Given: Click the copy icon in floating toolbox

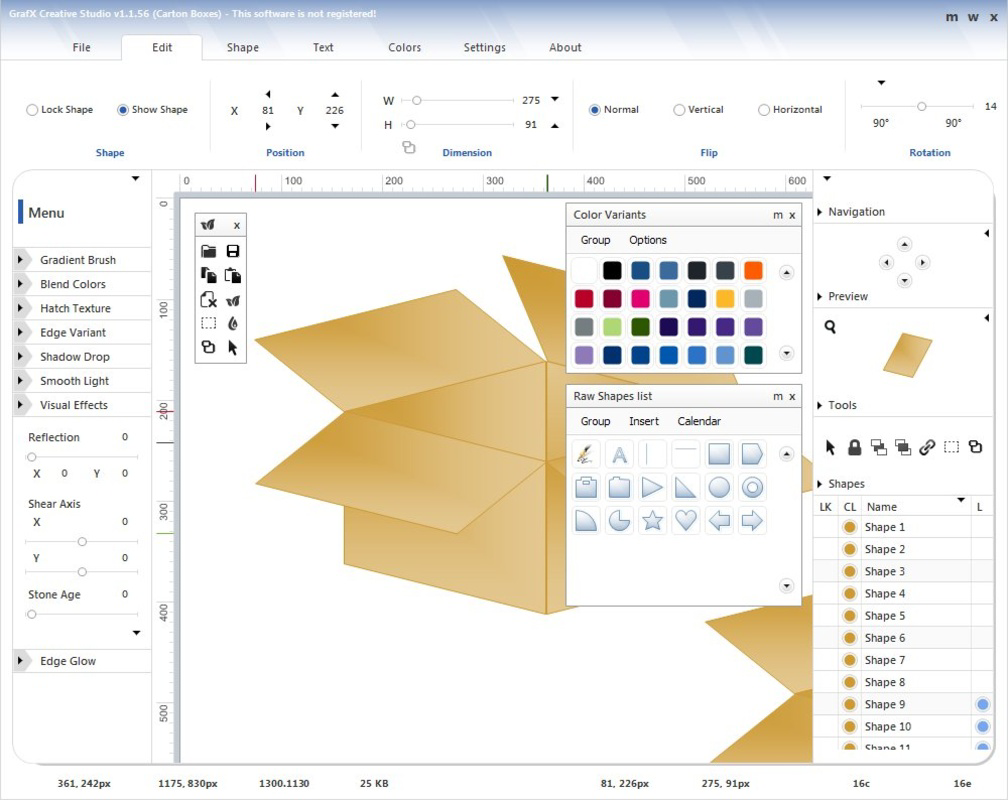Looking at the screenshot, I should (208, 275).
